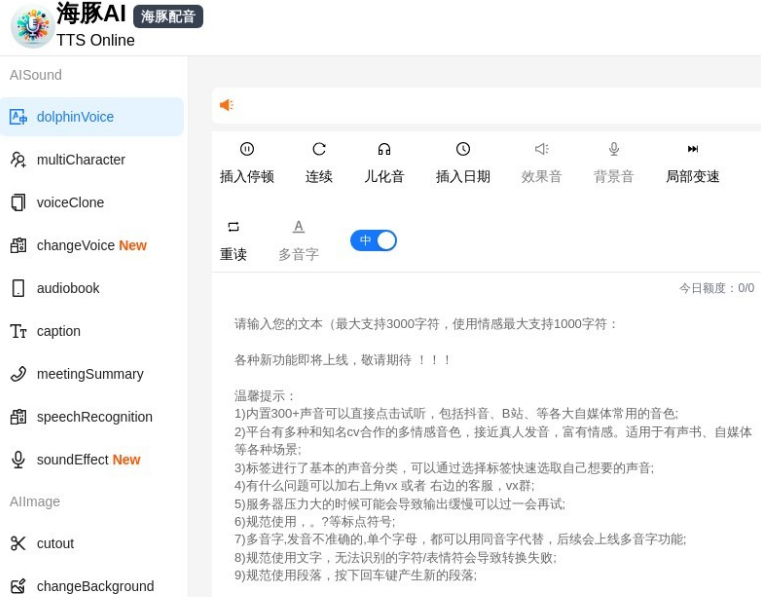
Task: Click the background music (背景音) microphone icon
Action: (x=614, y=149)
